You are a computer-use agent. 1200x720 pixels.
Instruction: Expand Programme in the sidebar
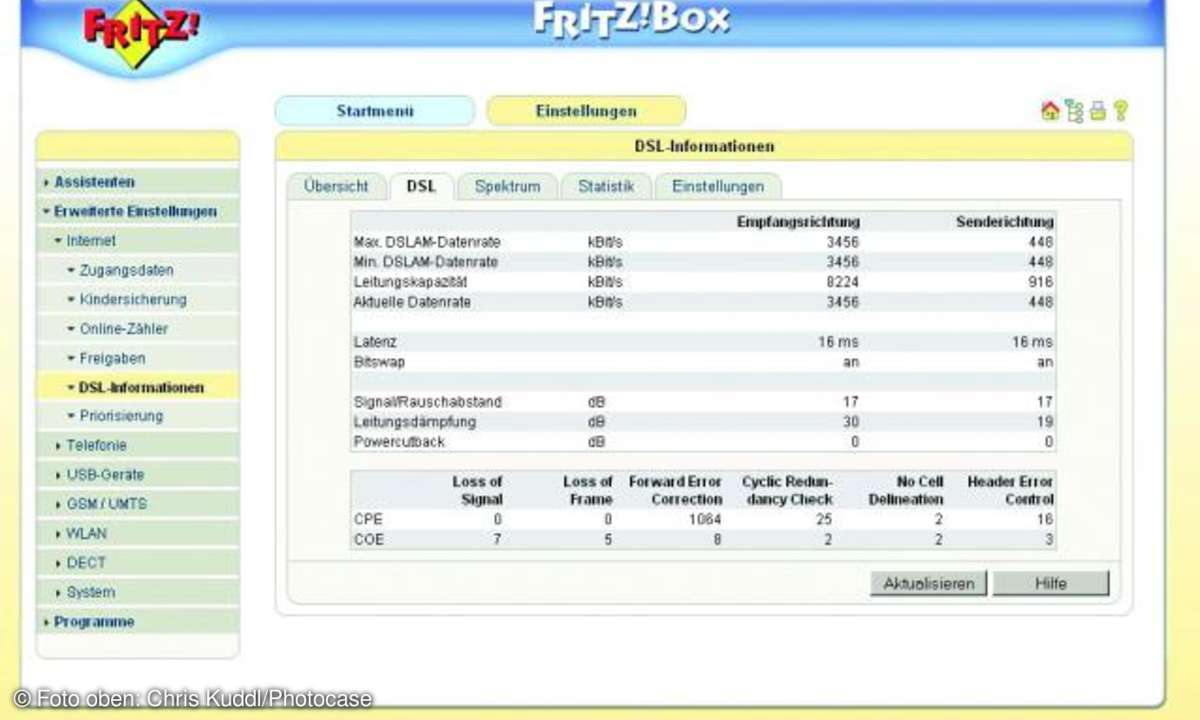139,622
